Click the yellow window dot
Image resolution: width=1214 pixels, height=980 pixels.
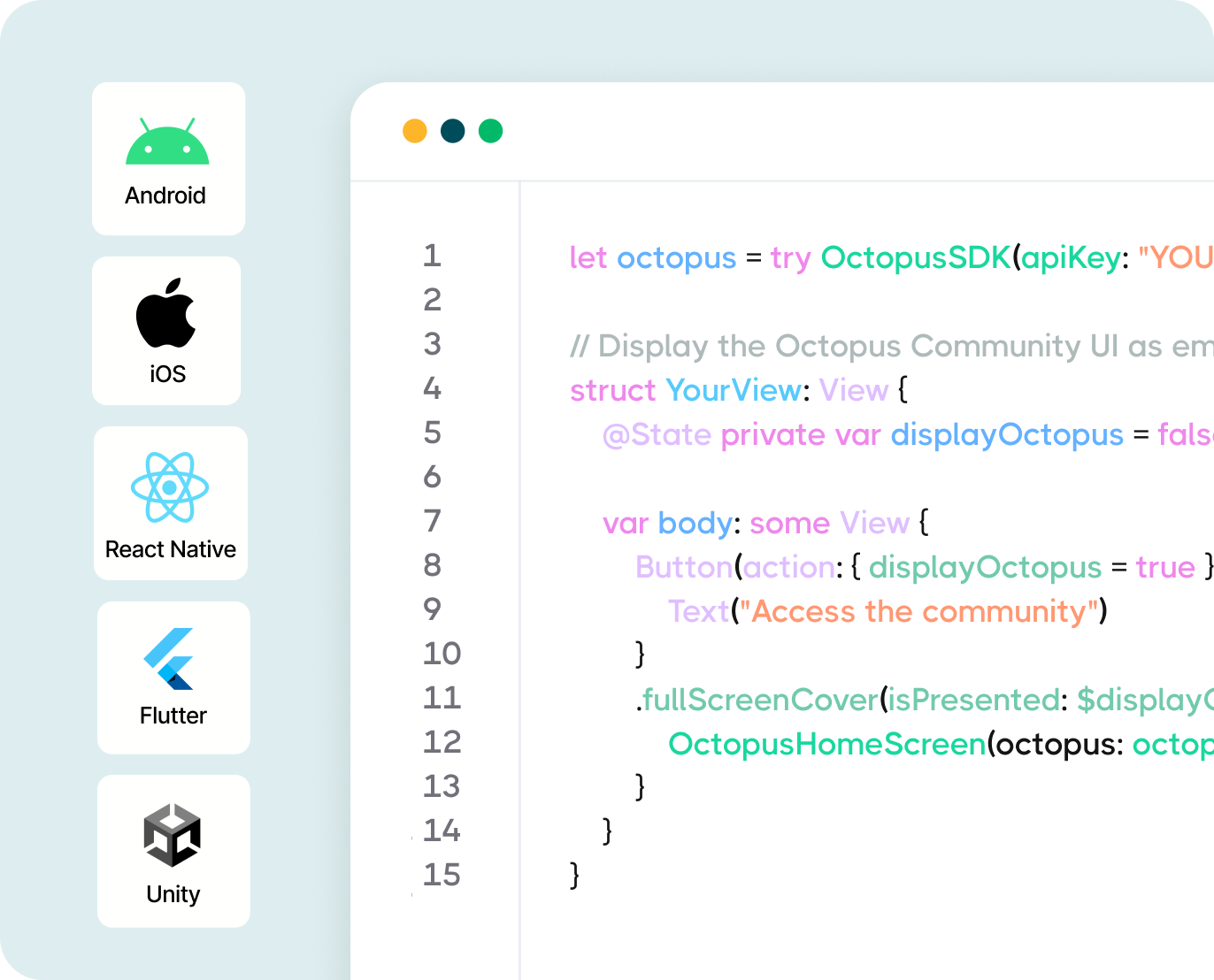point(415,131)
